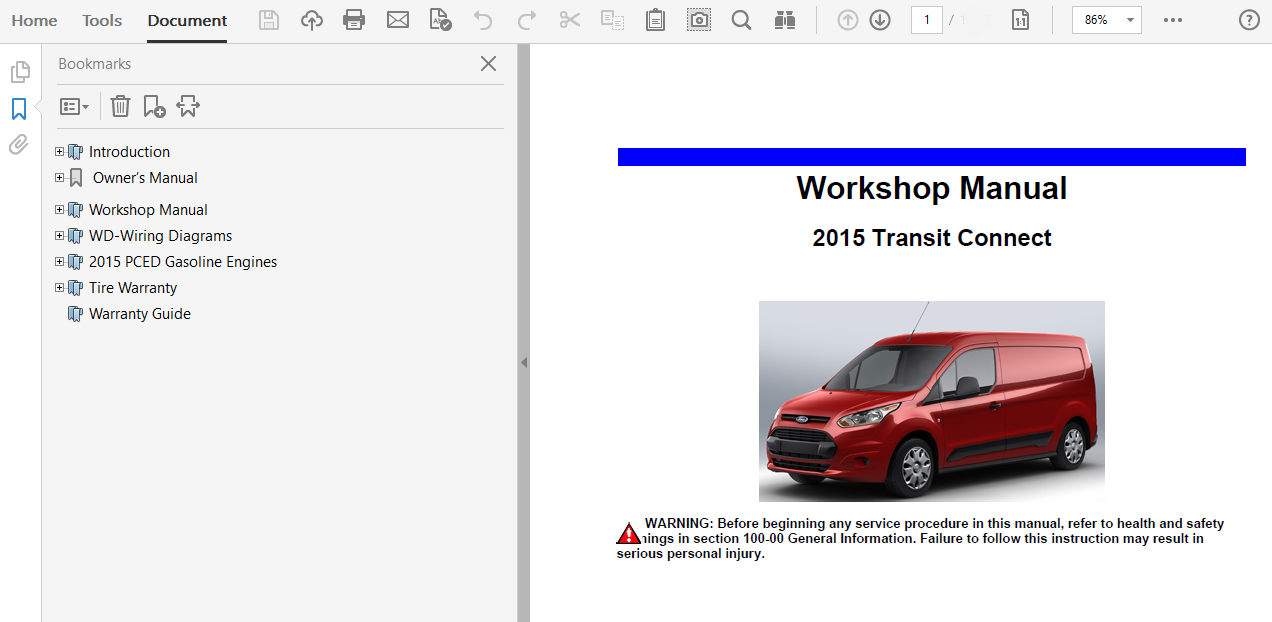Screen dimensions: 1272x622
Task: Take a snapshot with the camera tool
Action: (x=699, y=20)
